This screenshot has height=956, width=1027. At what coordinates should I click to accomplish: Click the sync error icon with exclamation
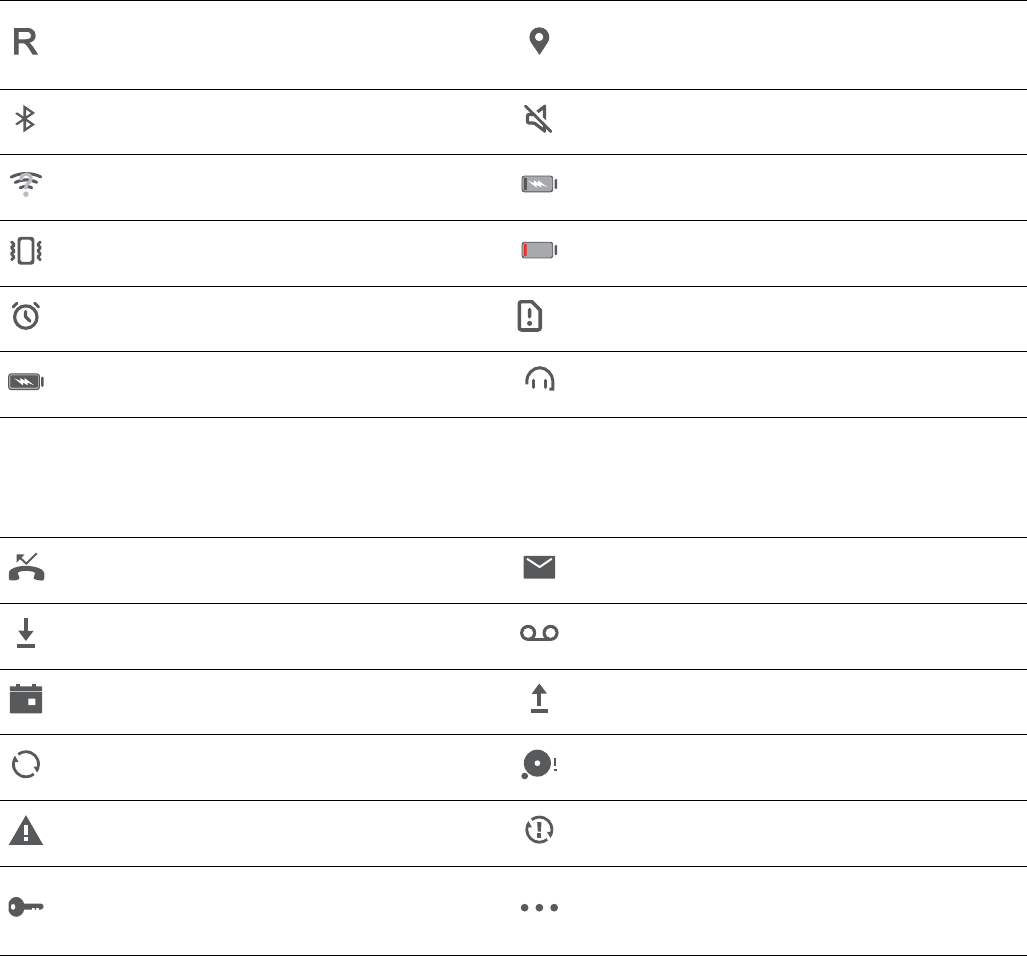(539, 831)
